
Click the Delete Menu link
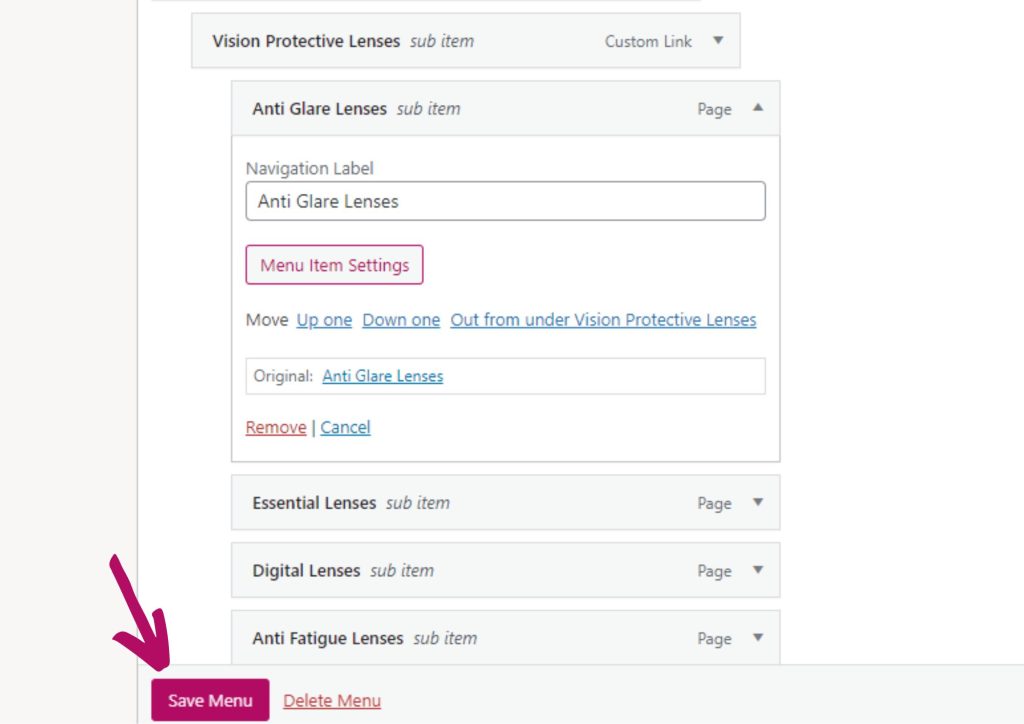332,701
